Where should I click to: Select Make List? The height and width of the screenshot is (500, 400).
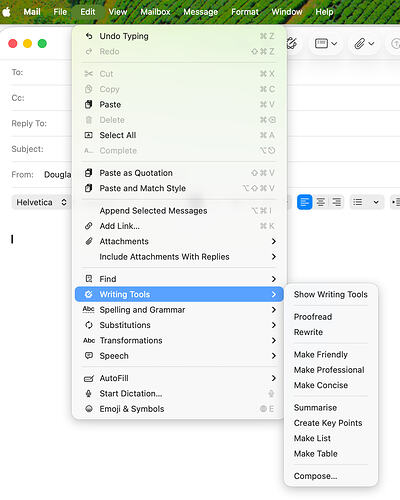[331, 438]
